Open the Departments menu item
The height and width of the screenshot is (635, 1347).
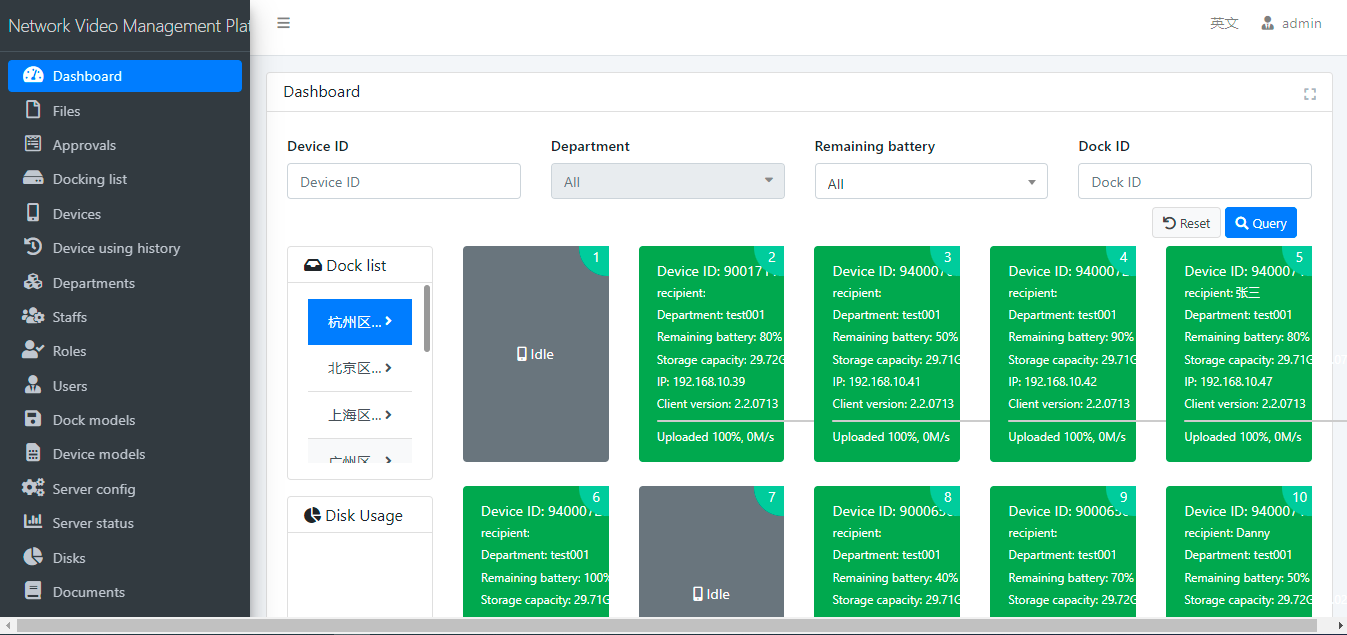click(93, 283)
